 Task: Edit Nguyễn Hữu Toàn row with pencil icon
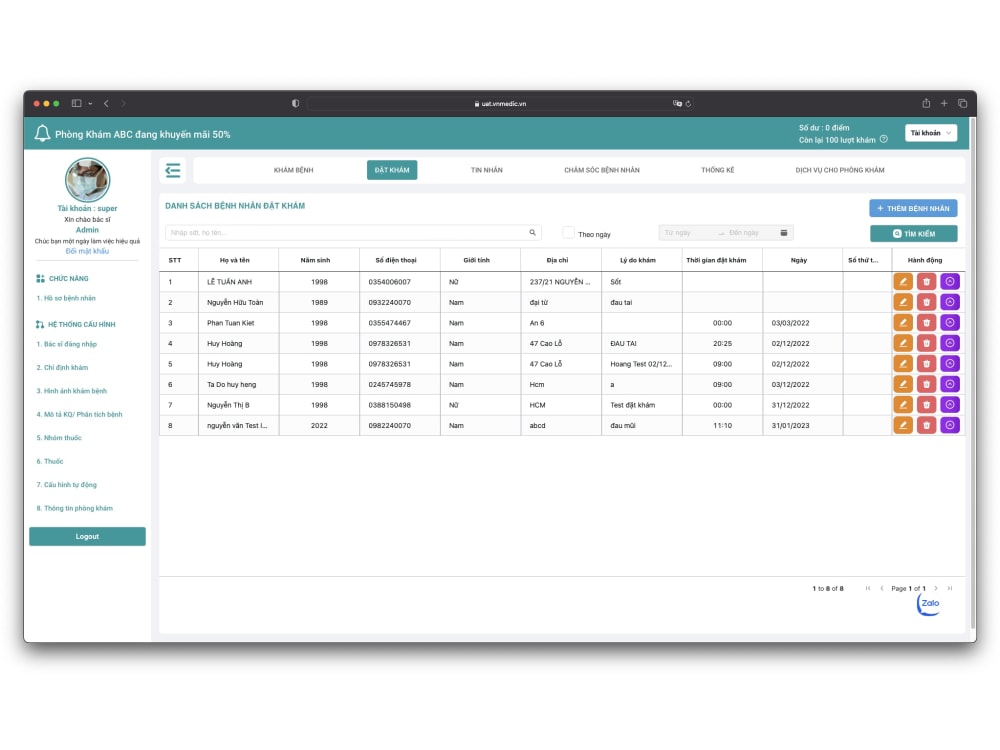[902, 302]
